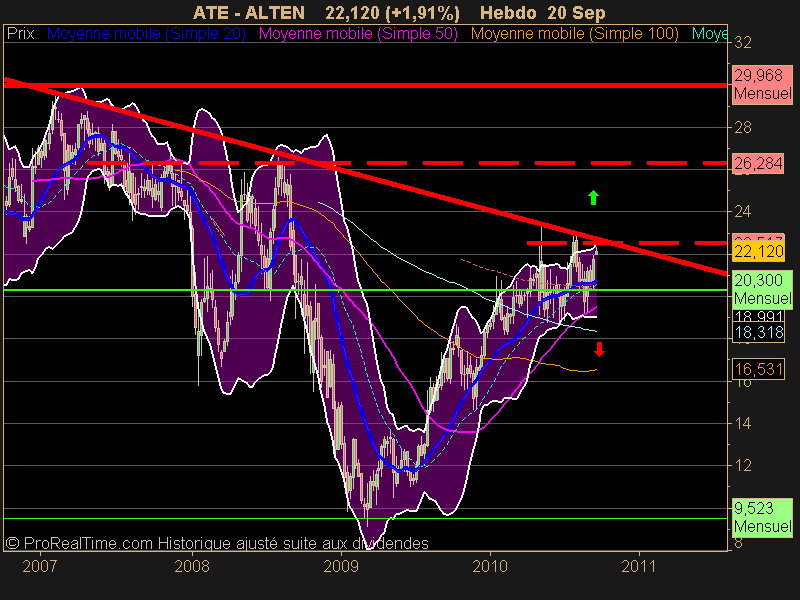This screenshot has width=800, height=600.
Task: Click the '2007' time axis label
Action: [x=39, y=566]
